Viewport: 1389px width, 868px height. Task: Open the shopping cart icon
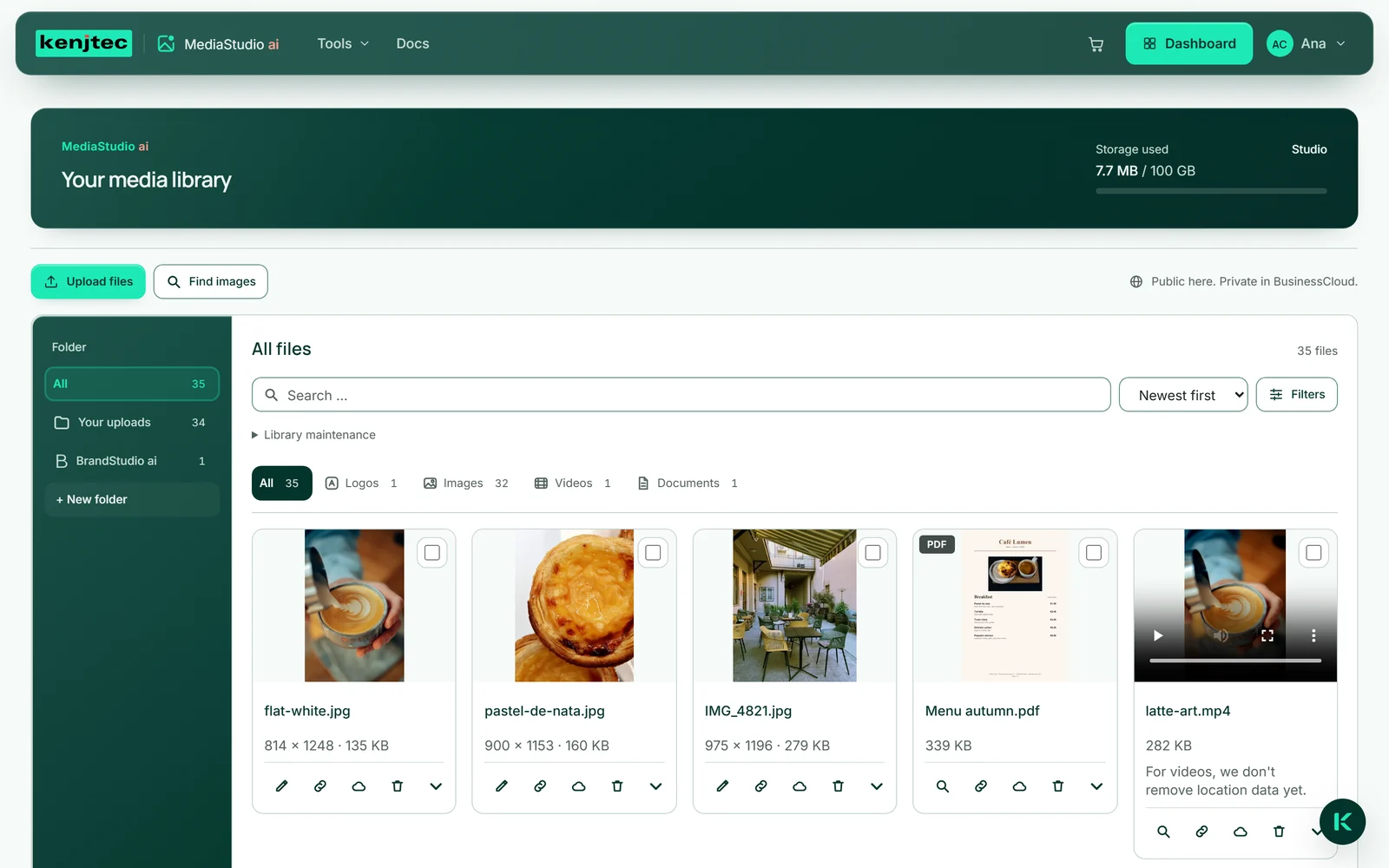click(x=1096, y=44)
